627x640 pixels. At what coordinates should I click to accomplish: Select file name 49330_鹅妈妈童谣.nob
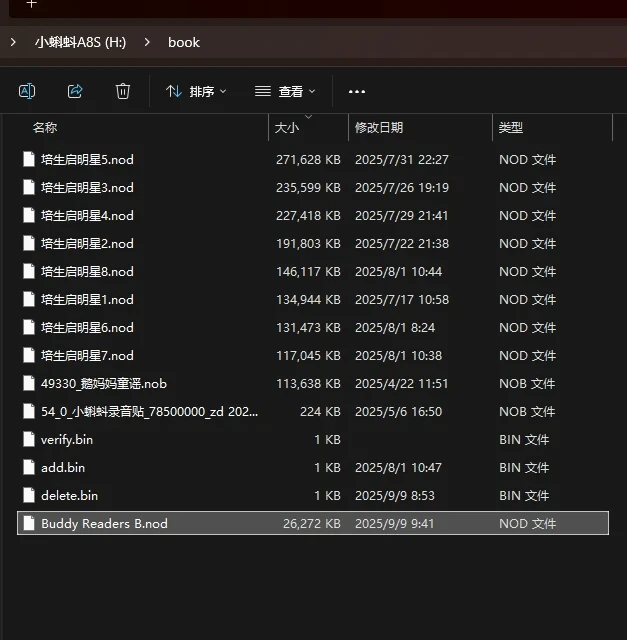pos(104,384)
